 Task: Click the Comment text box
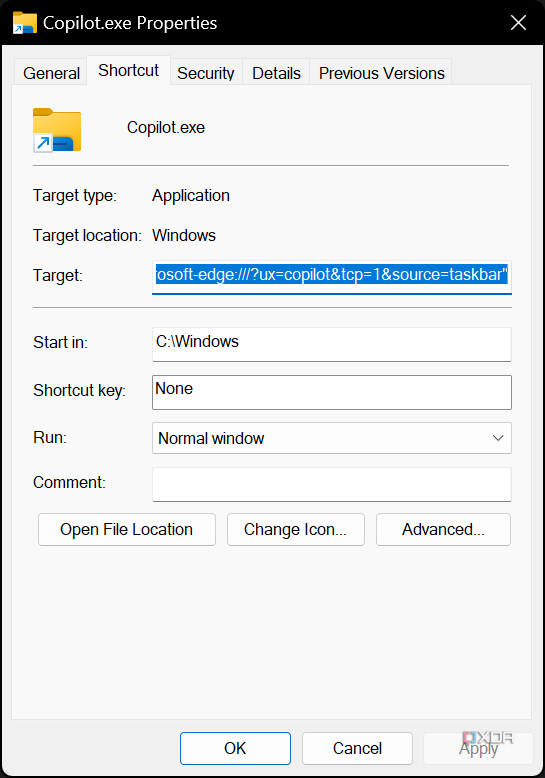[332, 484]
